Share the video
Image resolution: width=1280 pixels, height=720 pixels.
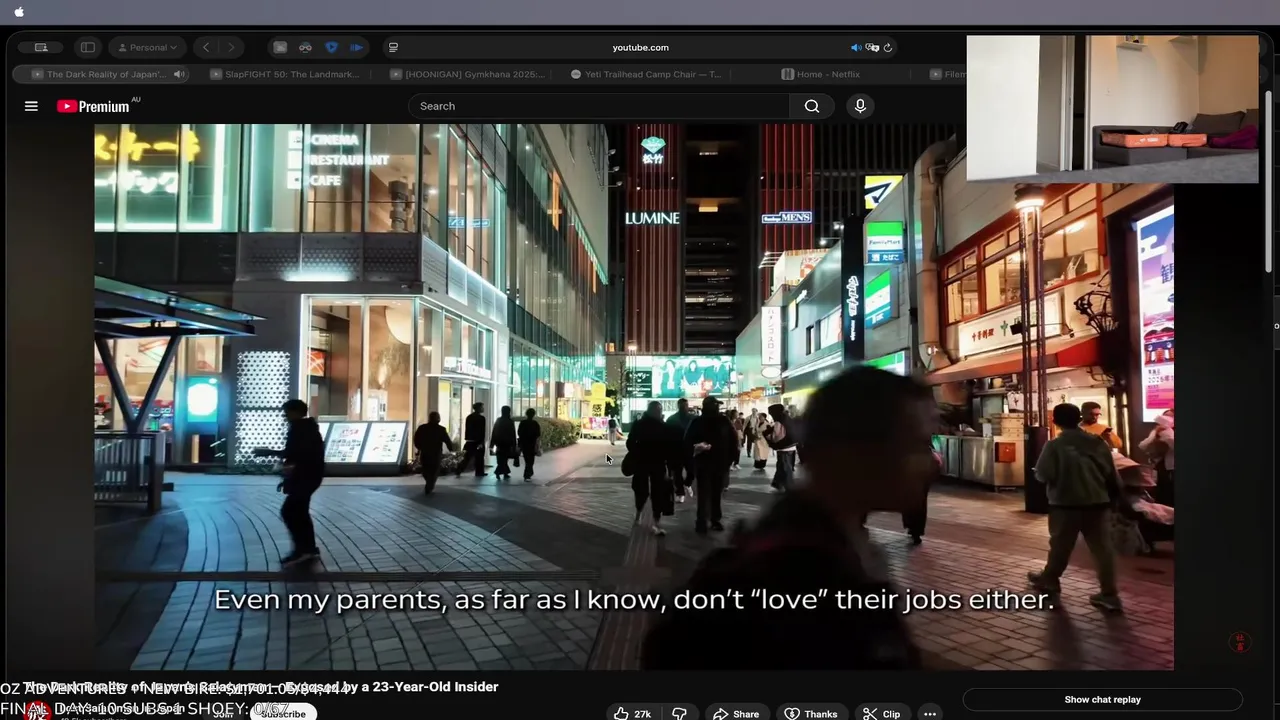coord(736,714)
